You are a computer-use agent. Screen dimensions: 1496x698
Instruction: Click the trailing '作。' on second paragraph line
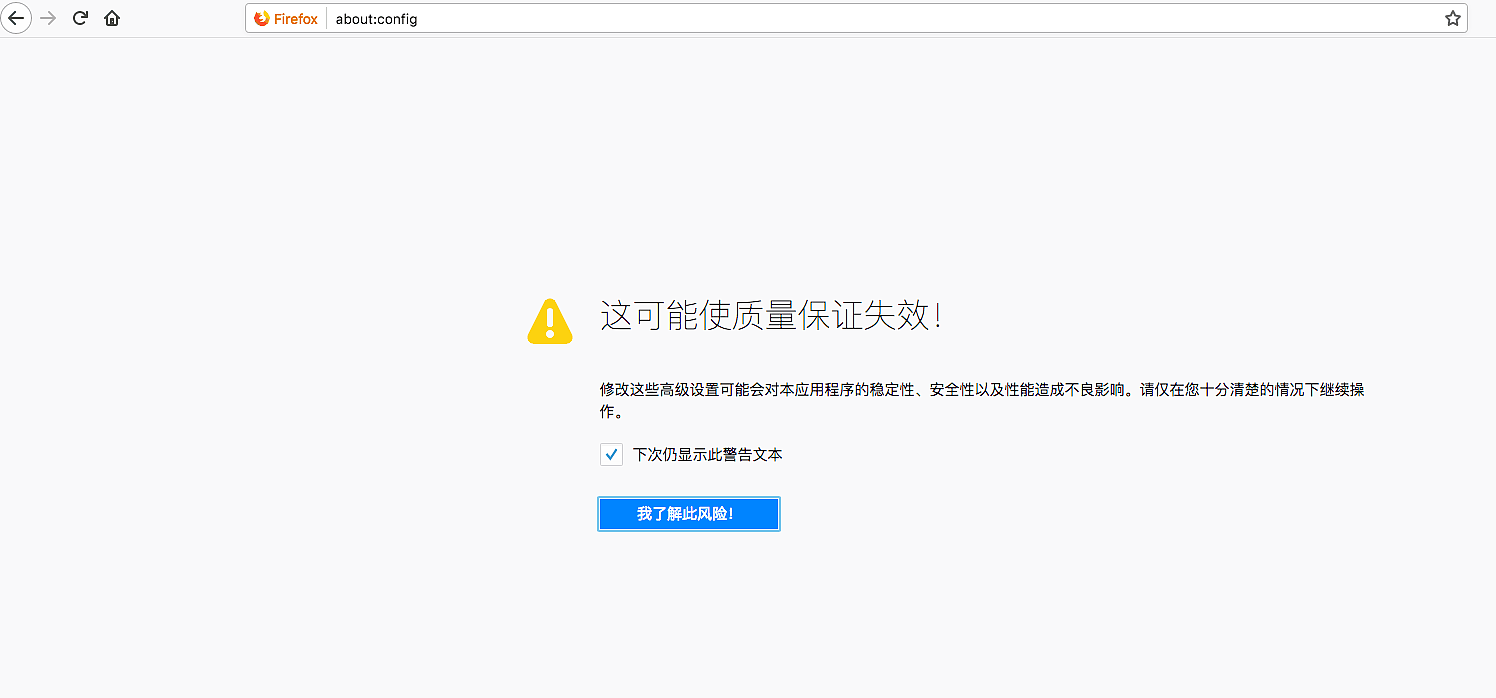point(611,412)
